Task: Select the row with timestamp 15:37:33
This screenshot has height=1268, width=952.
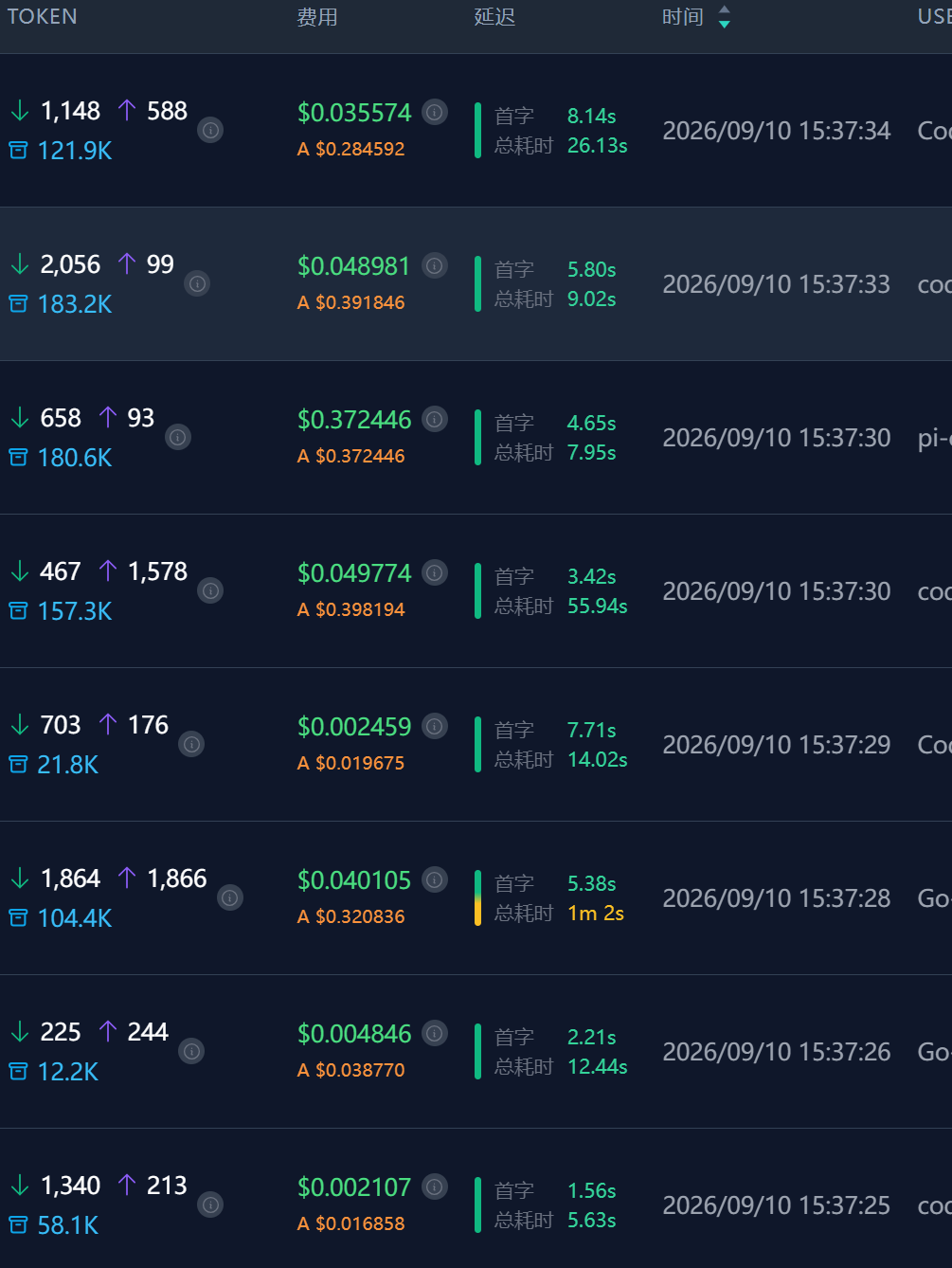Action: click(x=476, y=284)
